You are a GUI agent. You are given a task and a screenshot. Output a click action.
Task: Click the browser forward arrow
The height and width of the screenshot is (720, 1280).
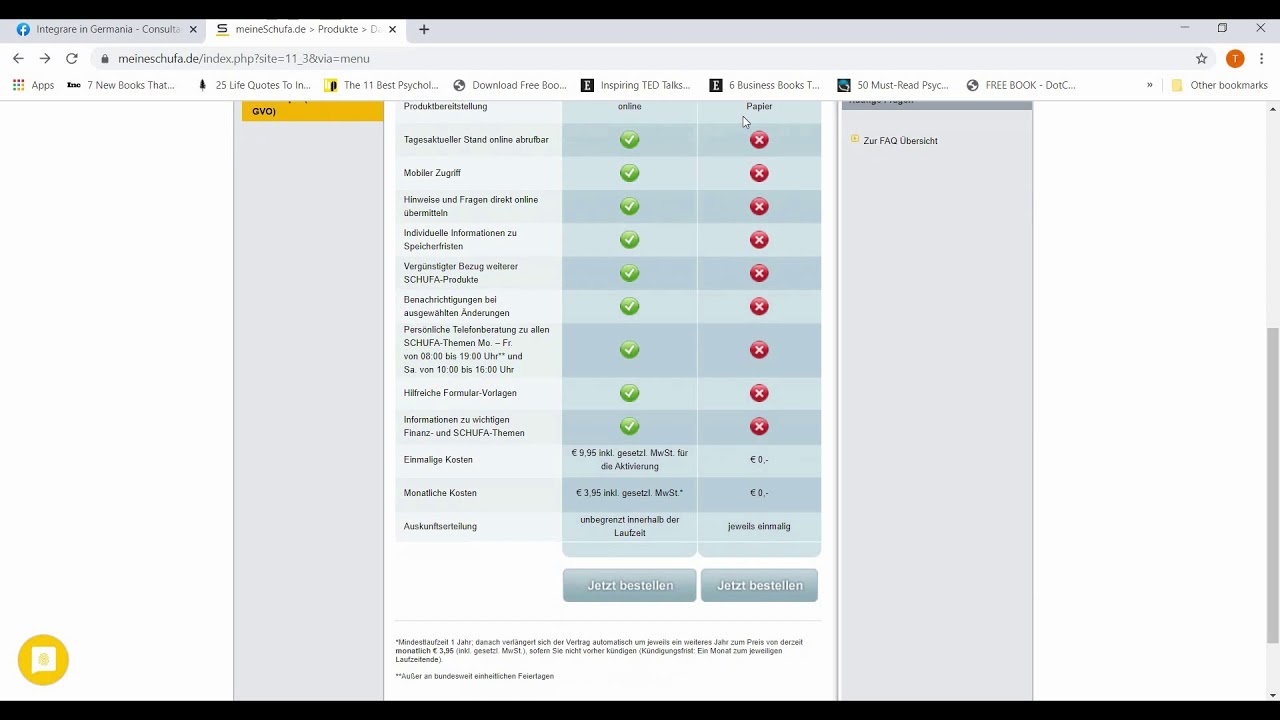pyautogui.click(x=45, y=59)
